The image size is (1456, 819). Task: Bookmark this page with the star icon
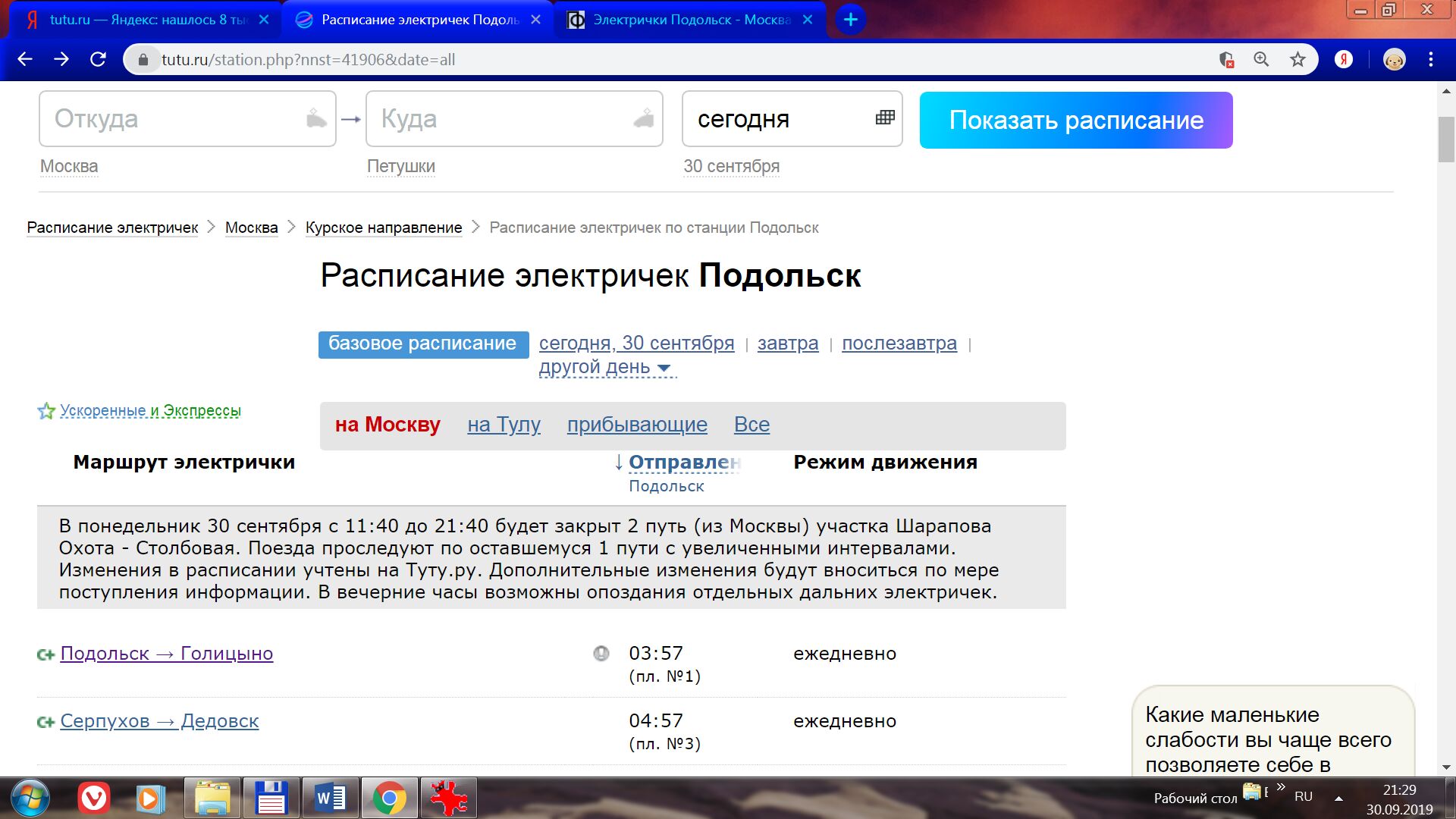coord(1298,60)
